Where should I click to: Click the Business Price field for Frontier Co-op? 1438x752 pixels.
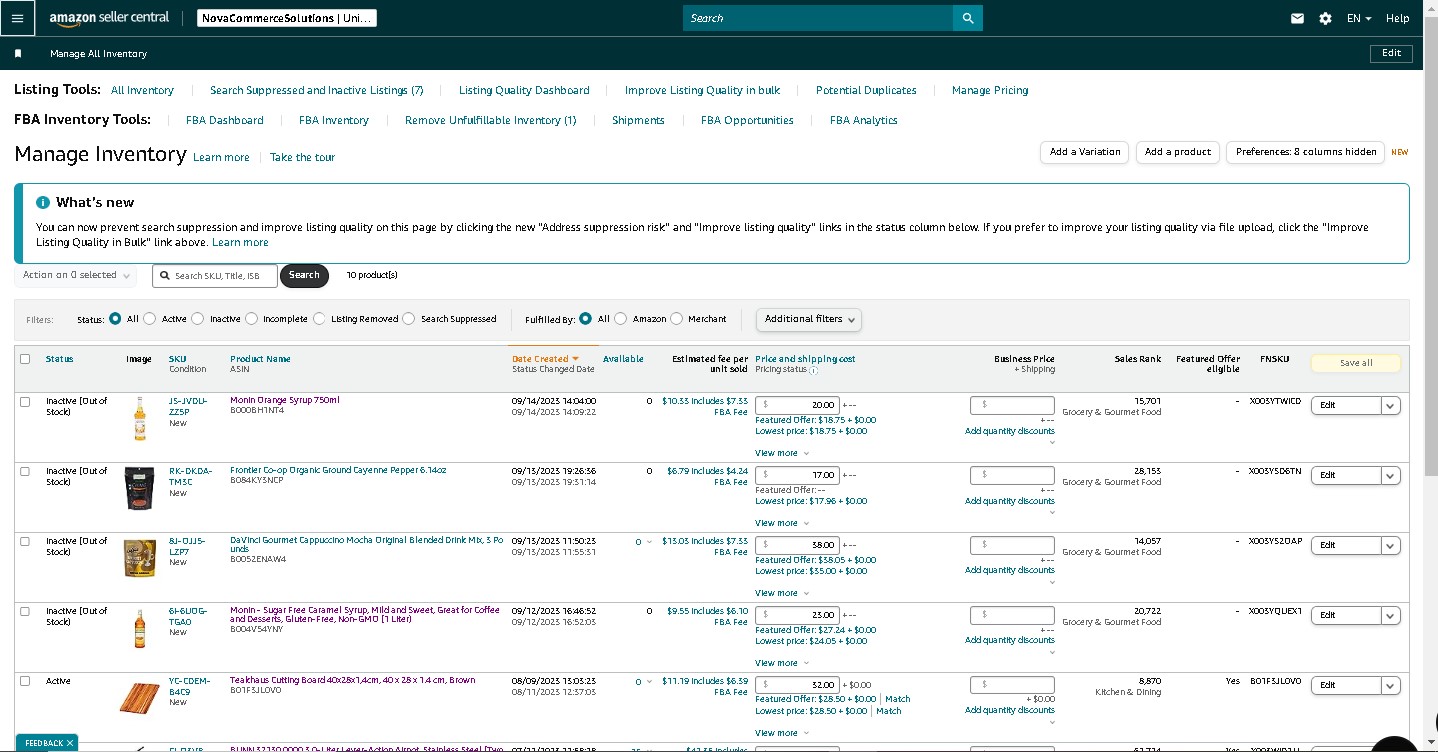coord(1012,475)
